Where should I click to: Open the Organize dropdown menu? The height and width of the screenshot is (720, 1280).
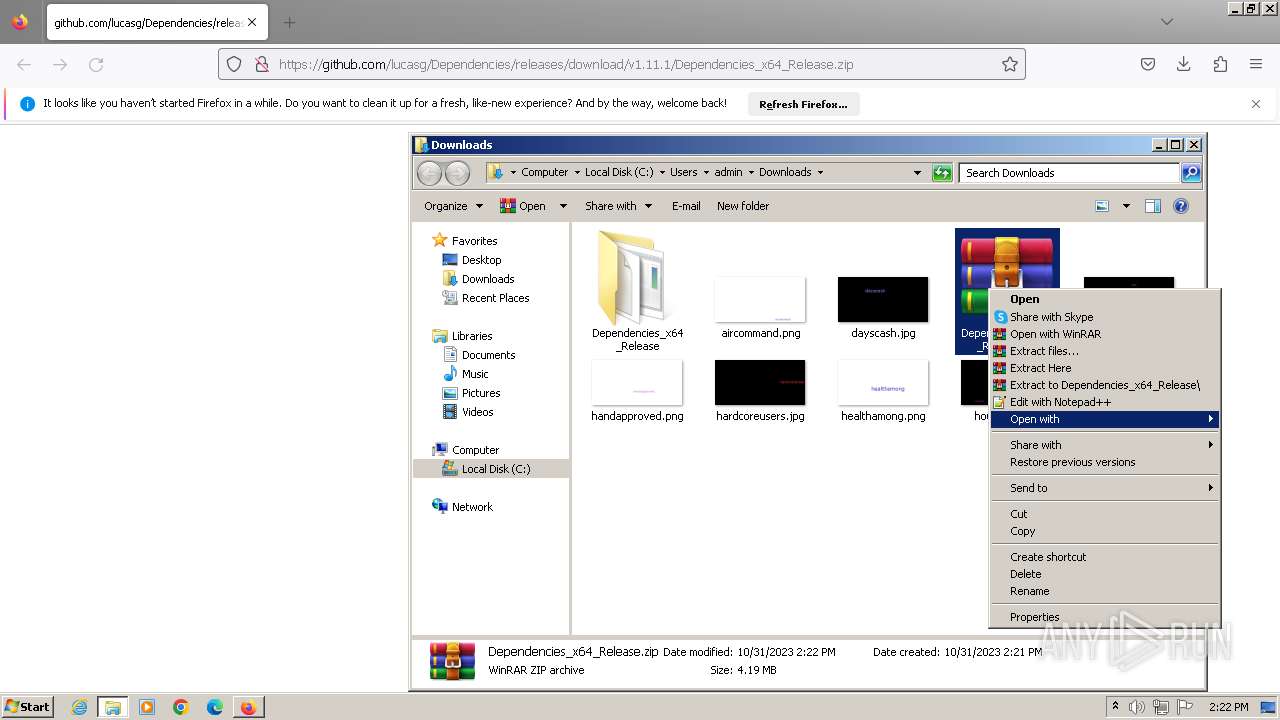click(453, 206)
